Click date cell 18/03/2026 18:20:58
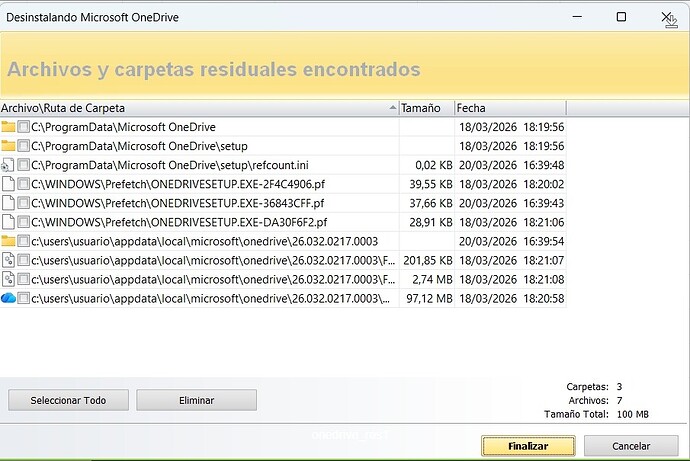 tap(511, 298)
